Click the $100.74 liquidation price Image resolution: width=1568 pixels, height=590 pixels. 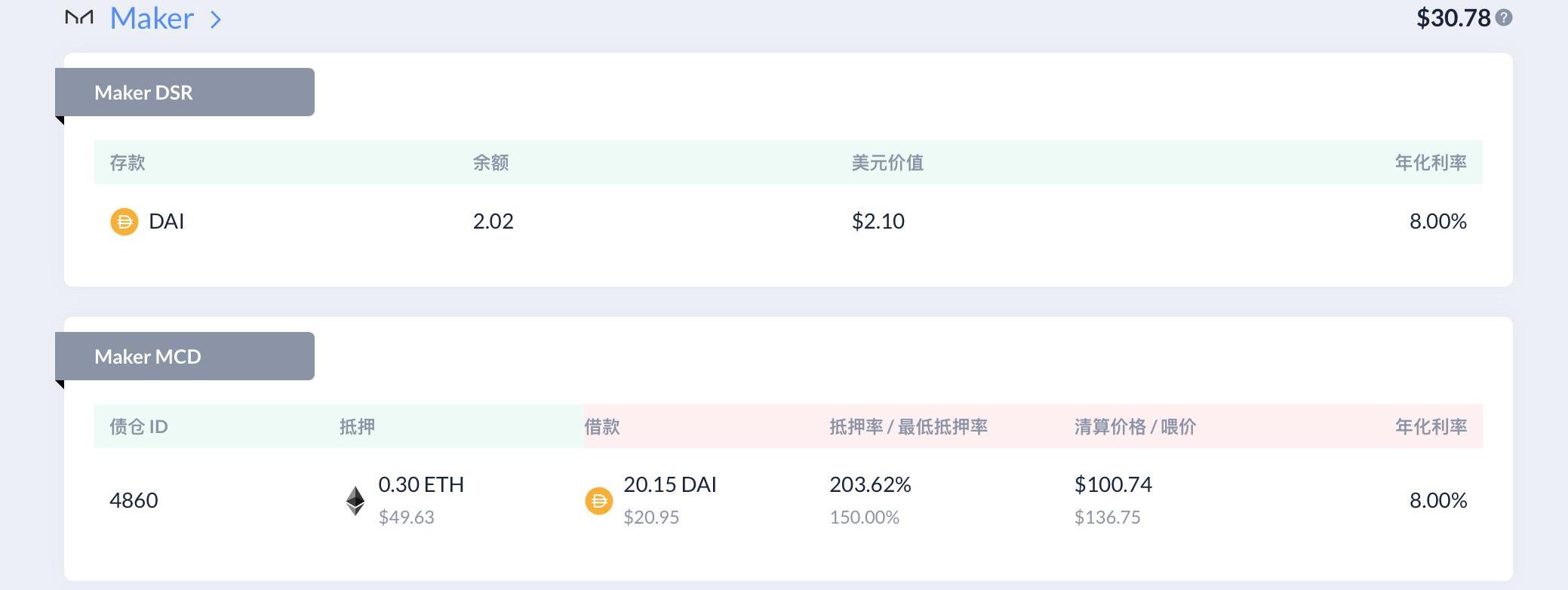point(1114,484)
